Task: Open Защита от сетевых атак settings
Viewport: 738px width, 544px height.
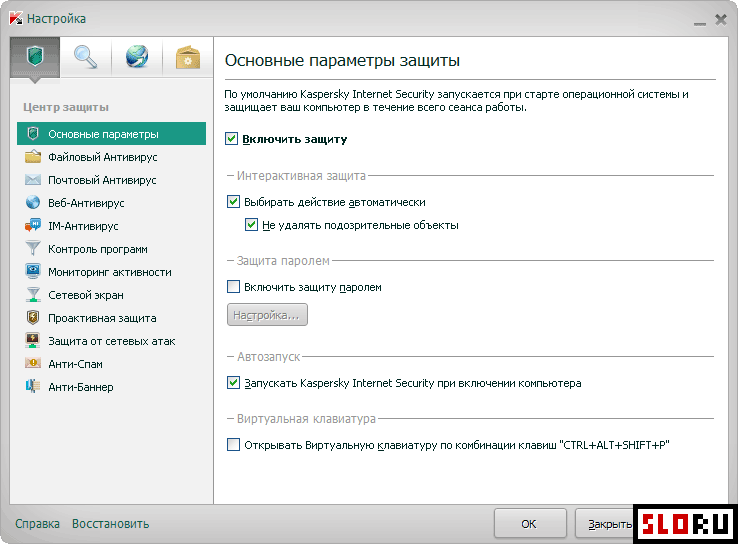Action: pyautogui.click(x=111, y=341)
